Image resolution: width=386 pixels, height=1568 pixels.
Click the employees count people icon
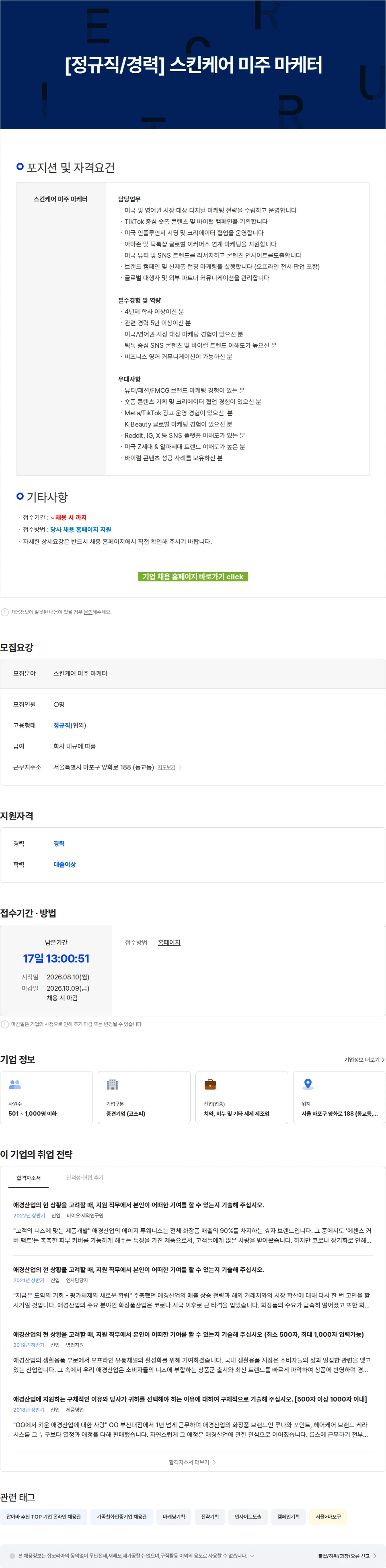[14, 1084]
